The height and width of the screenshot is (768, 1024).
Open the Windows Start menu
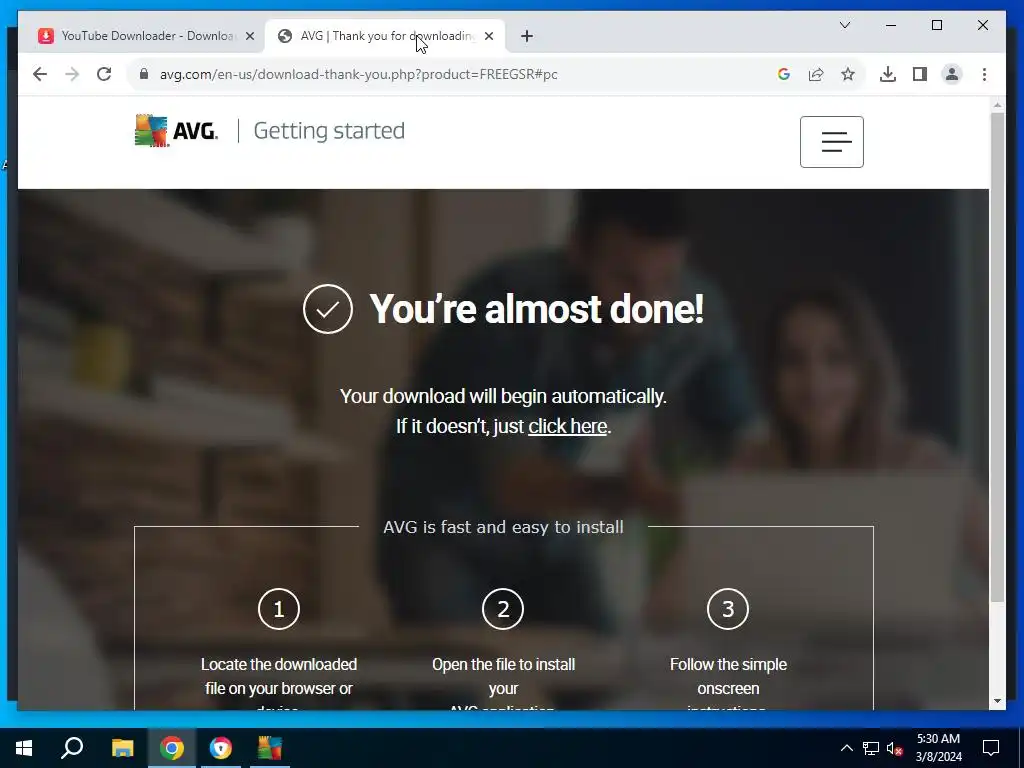tap(24, 748)
